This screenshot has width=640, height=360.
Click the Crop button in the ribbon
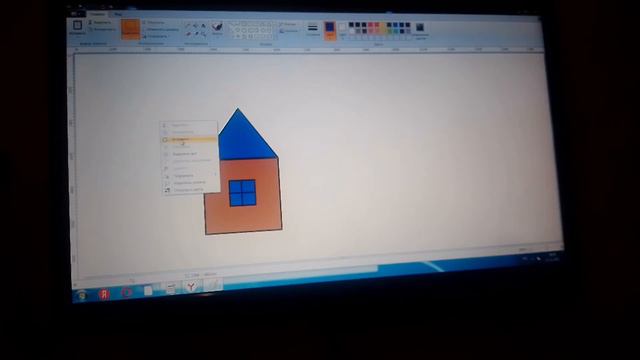point(154,22)
